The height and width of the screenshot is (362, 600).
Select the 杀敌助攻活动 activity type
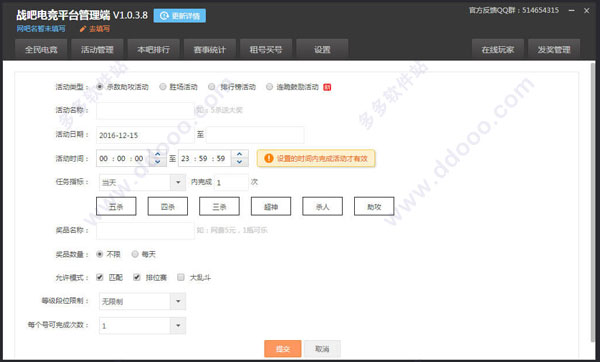100,87
